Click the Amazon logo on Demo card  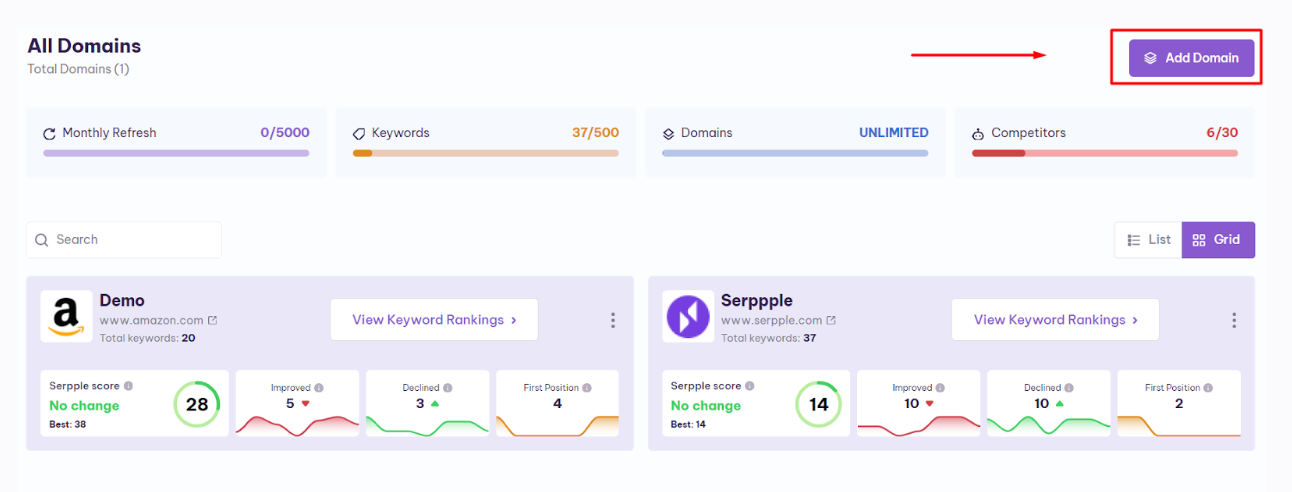pos(66,316)
